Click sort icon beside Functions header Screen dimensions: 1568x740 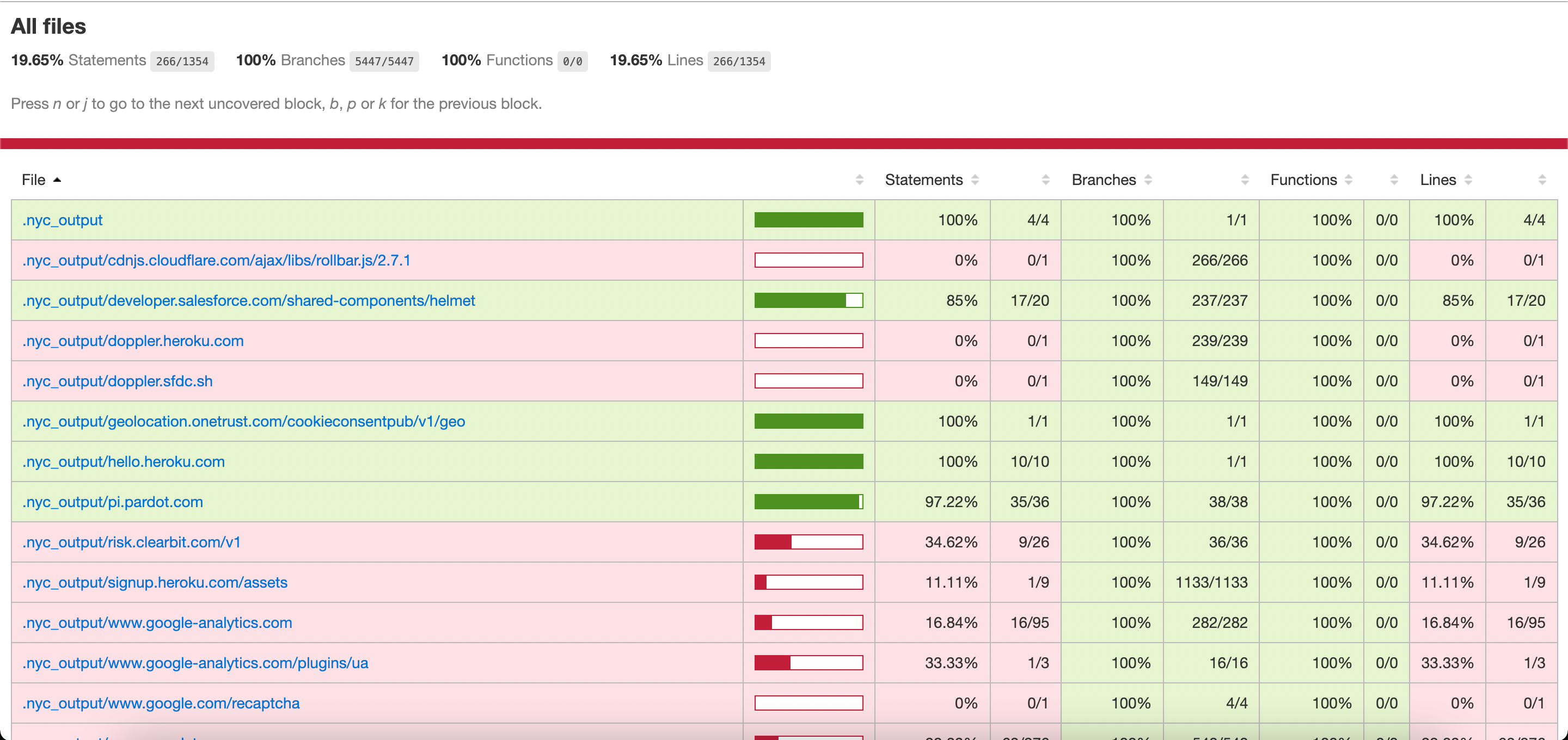1348,180
